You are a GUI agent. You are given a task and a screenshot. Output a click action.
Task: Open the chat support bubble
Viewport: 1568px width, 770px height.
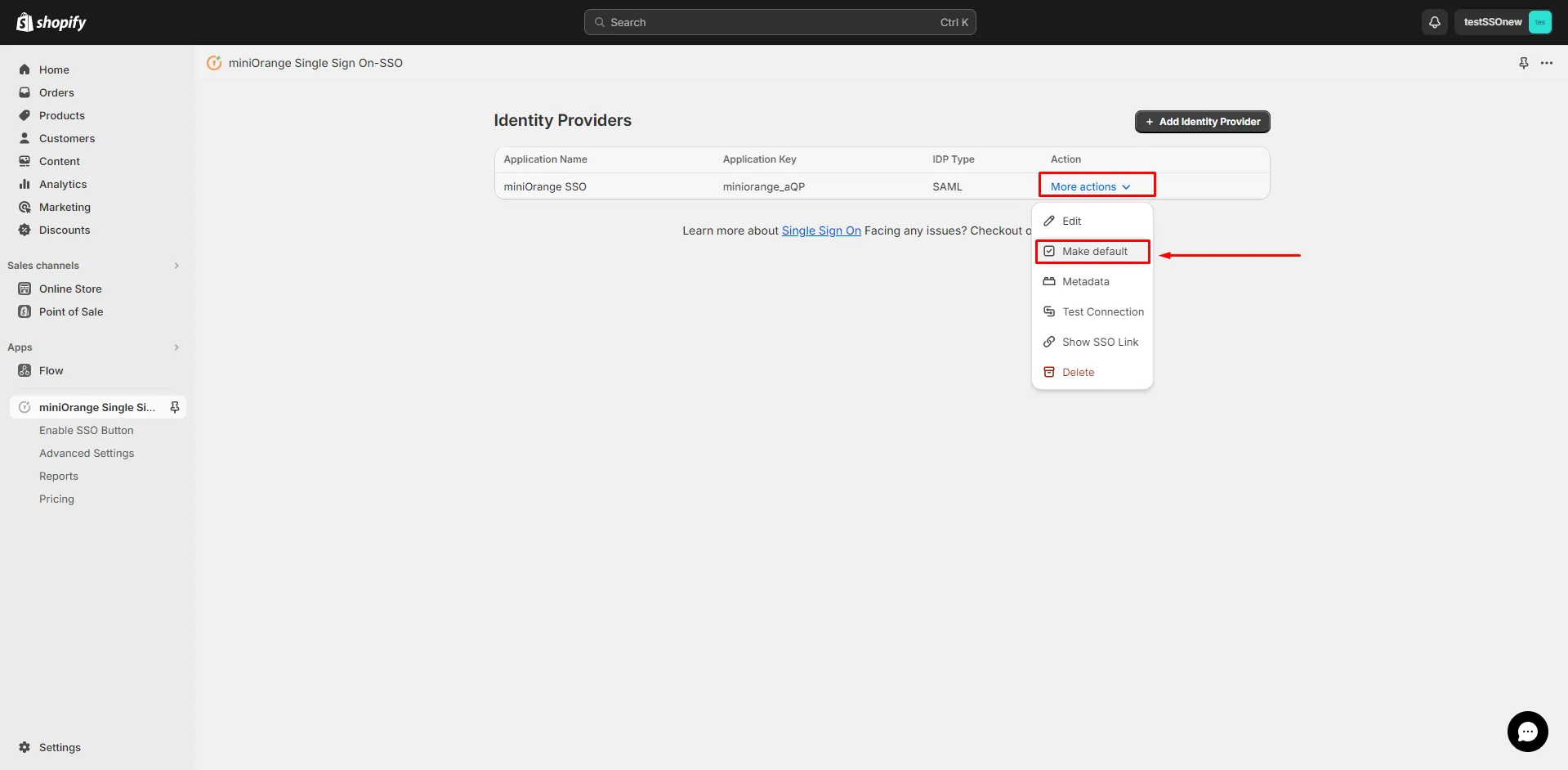tap(1527, 732)
